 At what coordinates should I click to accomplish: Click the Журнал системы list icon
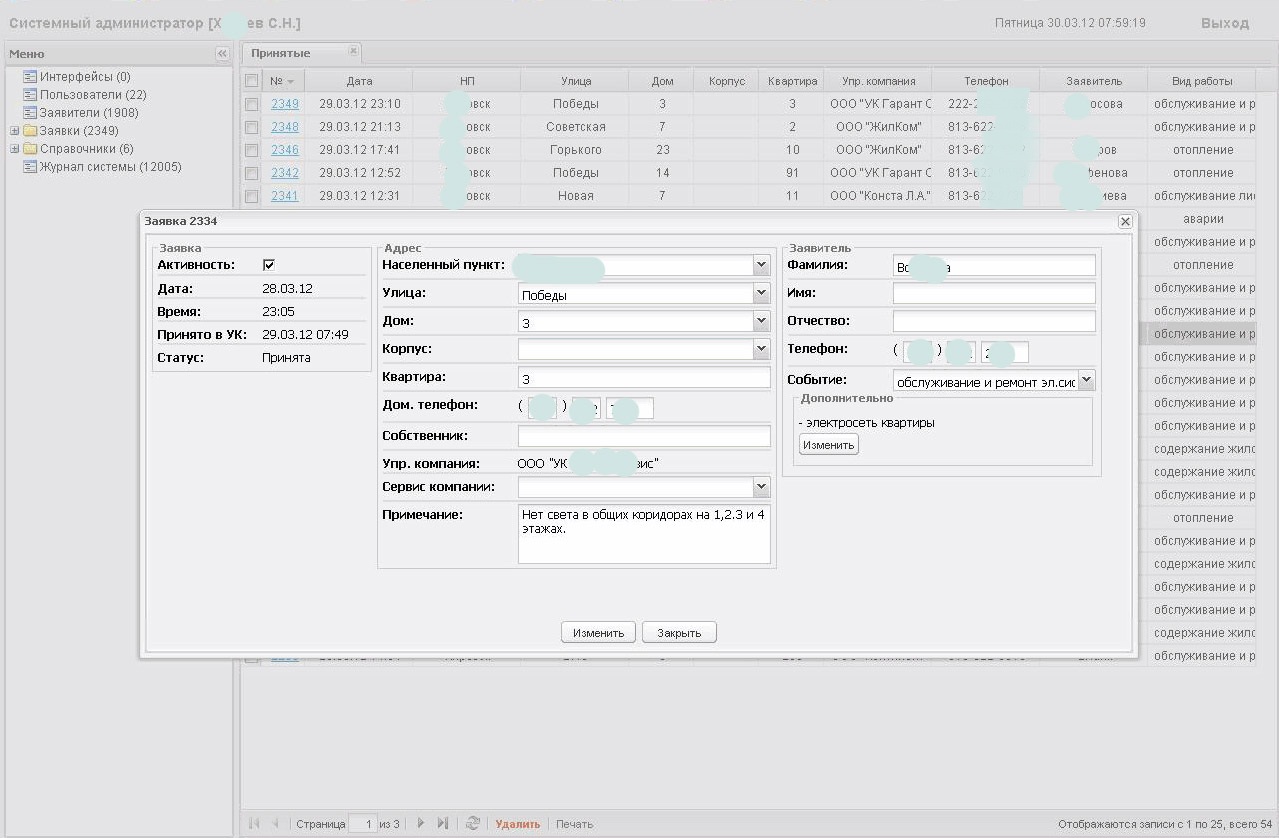30,167
